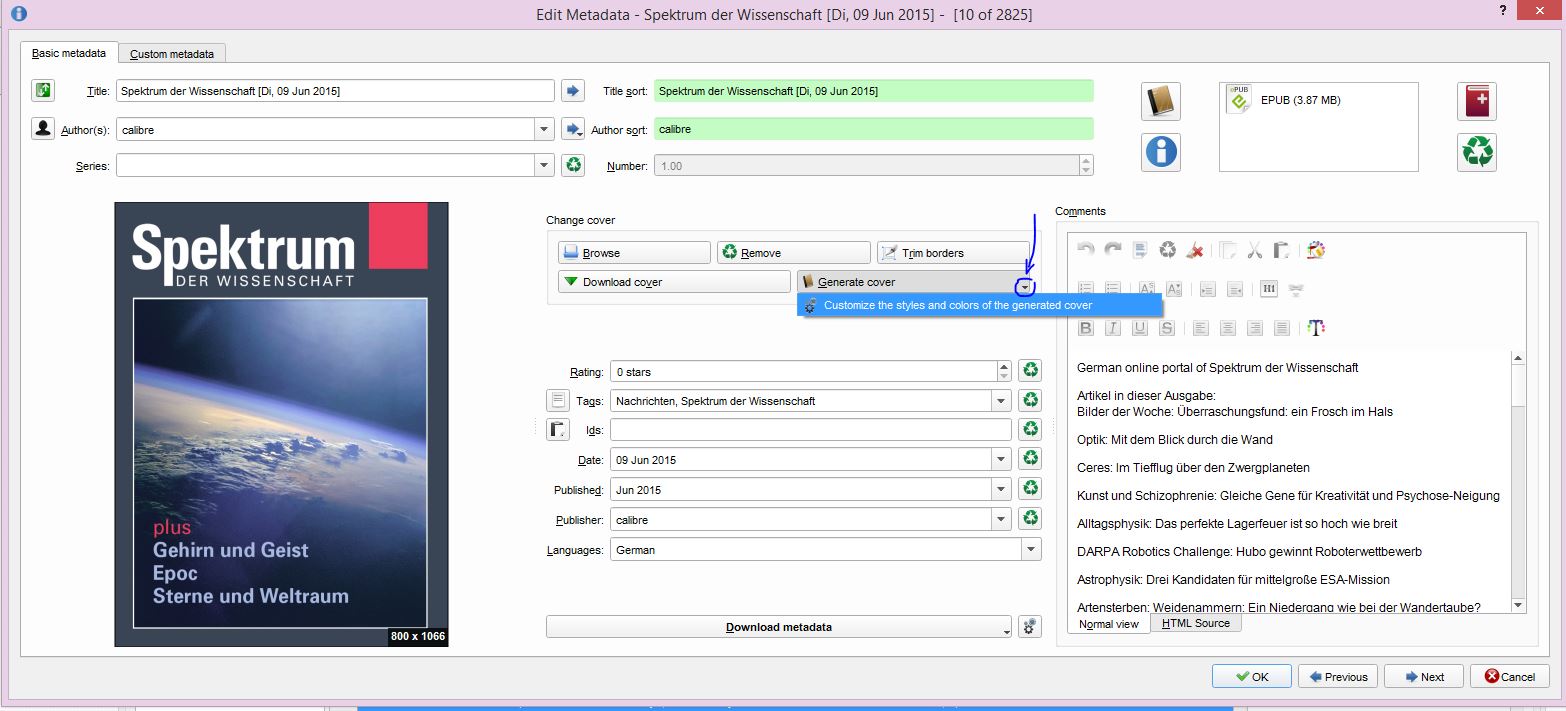This screenshot has height=711, width=1566.
Task: Open the Languages dropdown
Action: pos(1031,549)
